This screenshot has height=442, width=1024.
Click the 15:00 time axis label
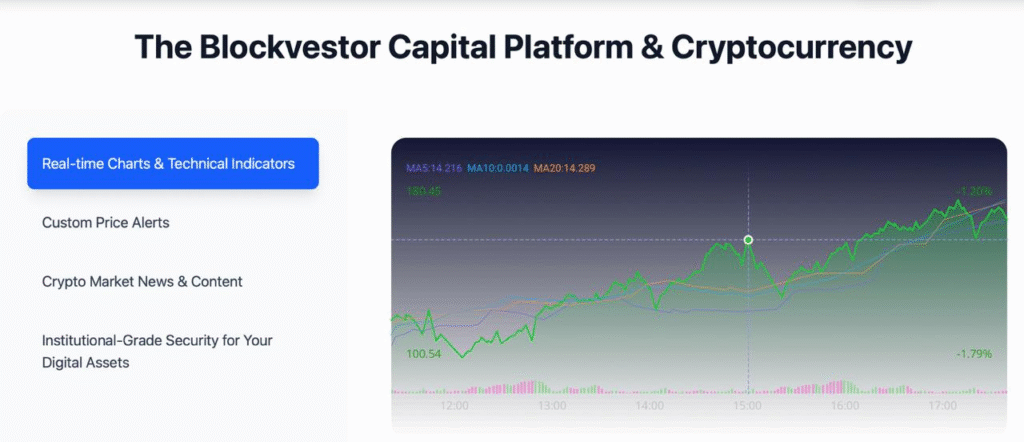click(x=748, y=406)
